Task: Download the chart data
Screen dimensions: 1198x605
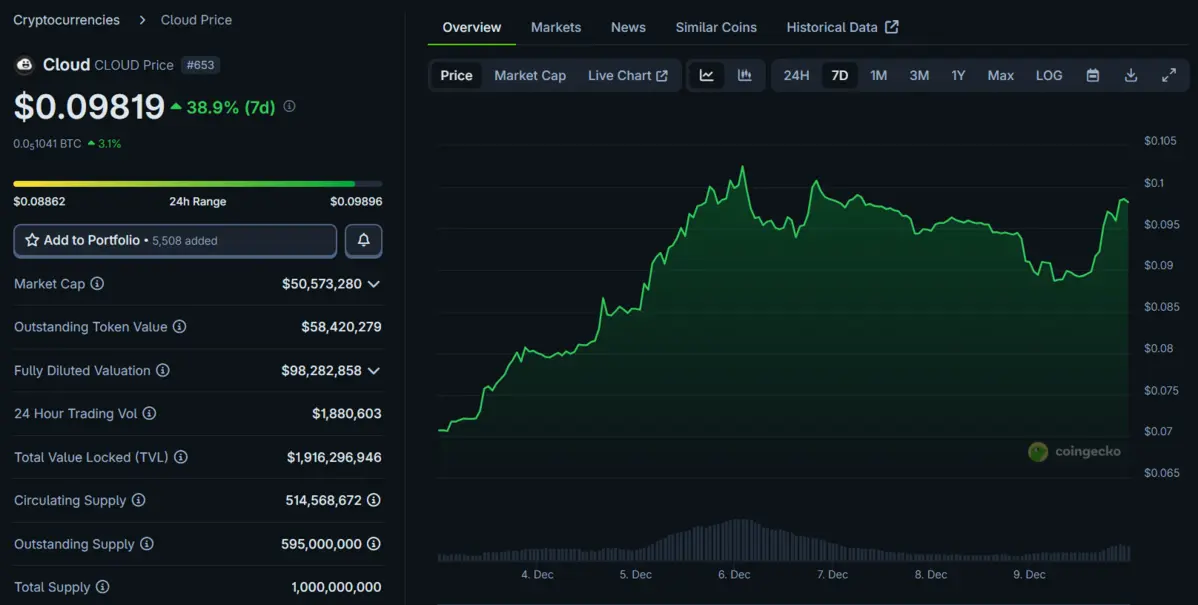Action: tap(1131, 75)
